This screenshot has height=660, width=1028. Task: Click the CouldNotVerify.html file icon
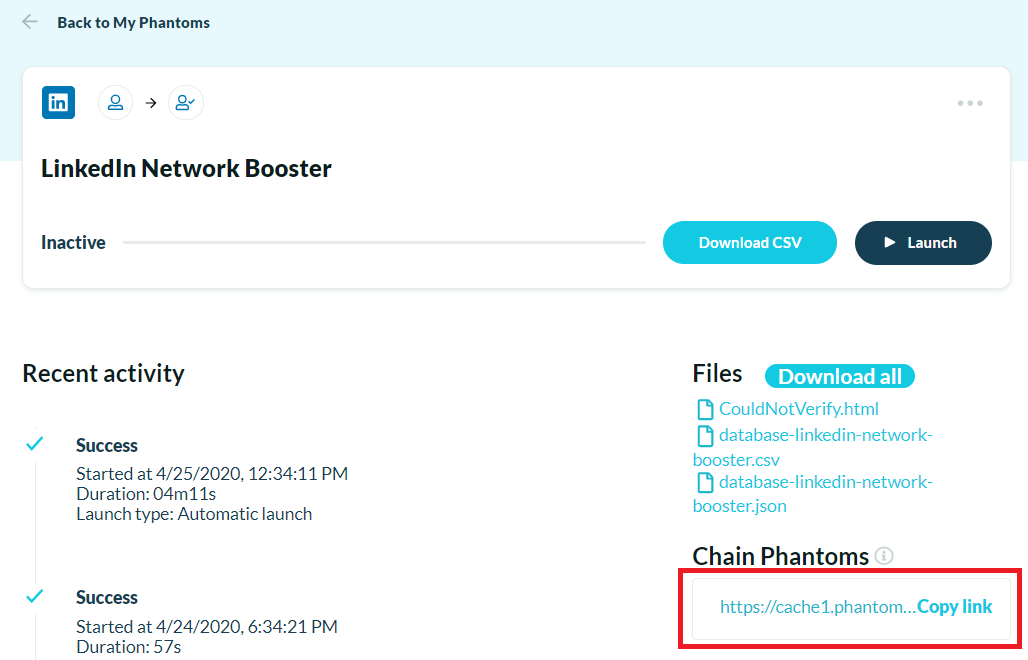(x=705, y=409)
